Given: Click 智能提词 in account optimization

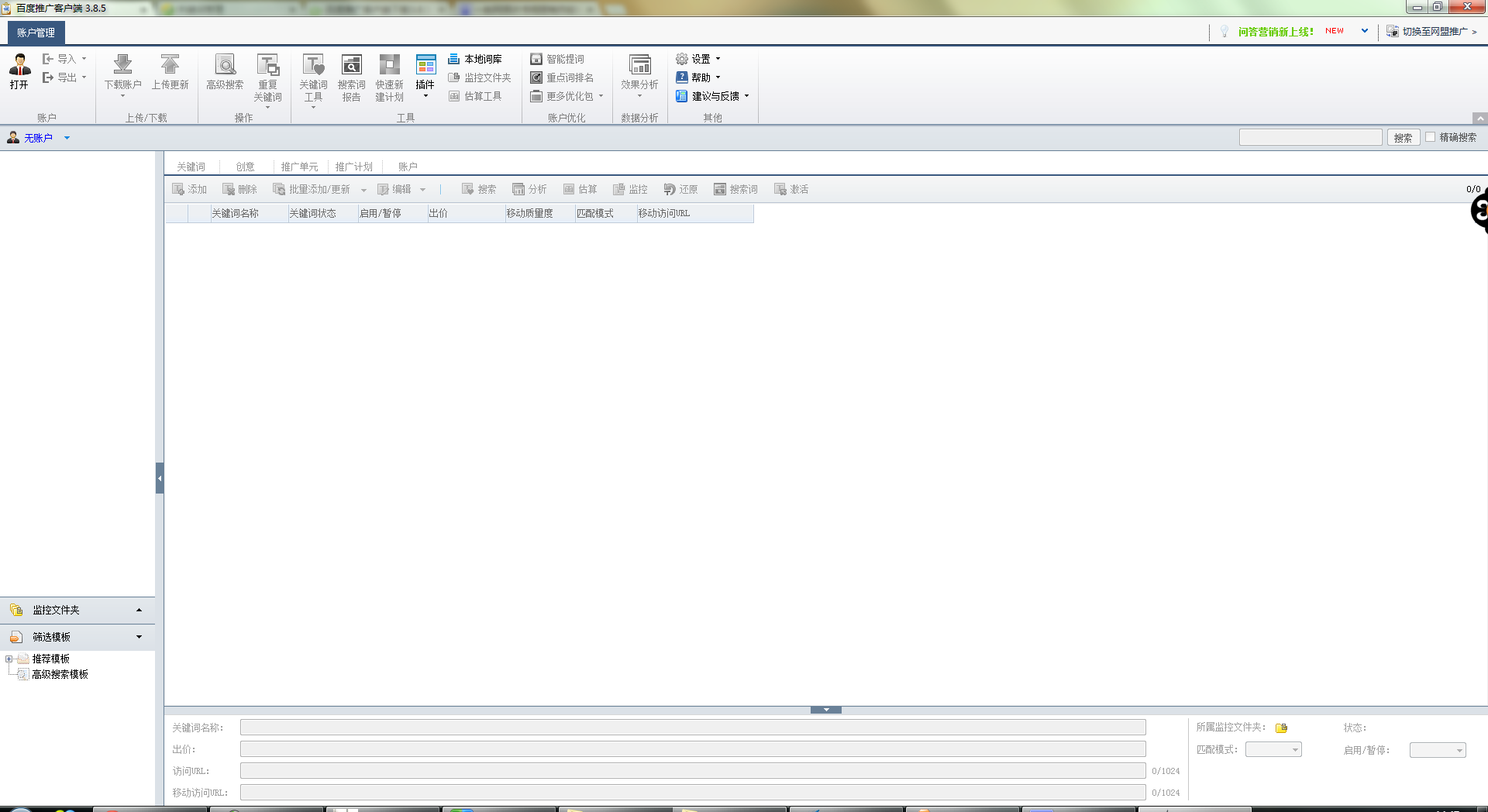Looking at the screenshot, I should tap(557, 59).
